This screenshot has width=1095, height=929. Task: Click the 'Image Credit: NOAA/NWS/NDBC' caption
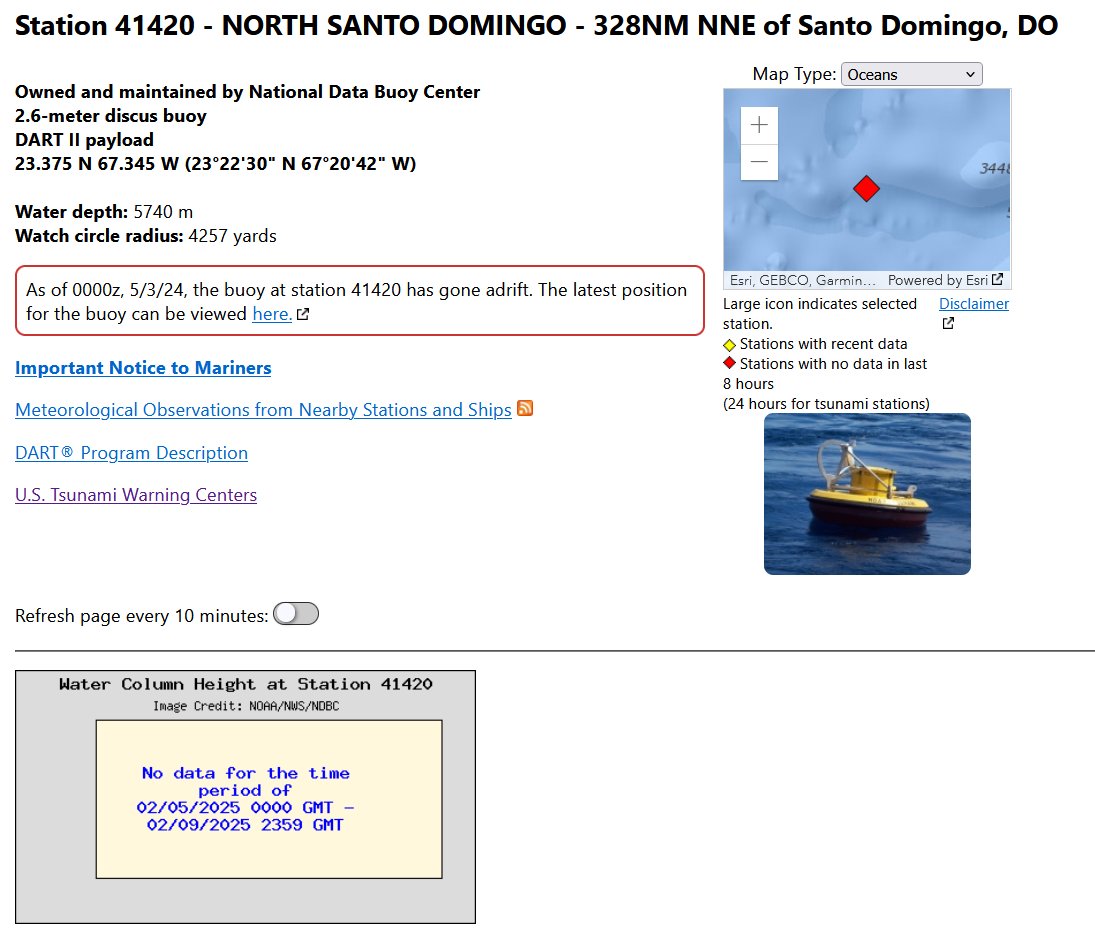246,706
